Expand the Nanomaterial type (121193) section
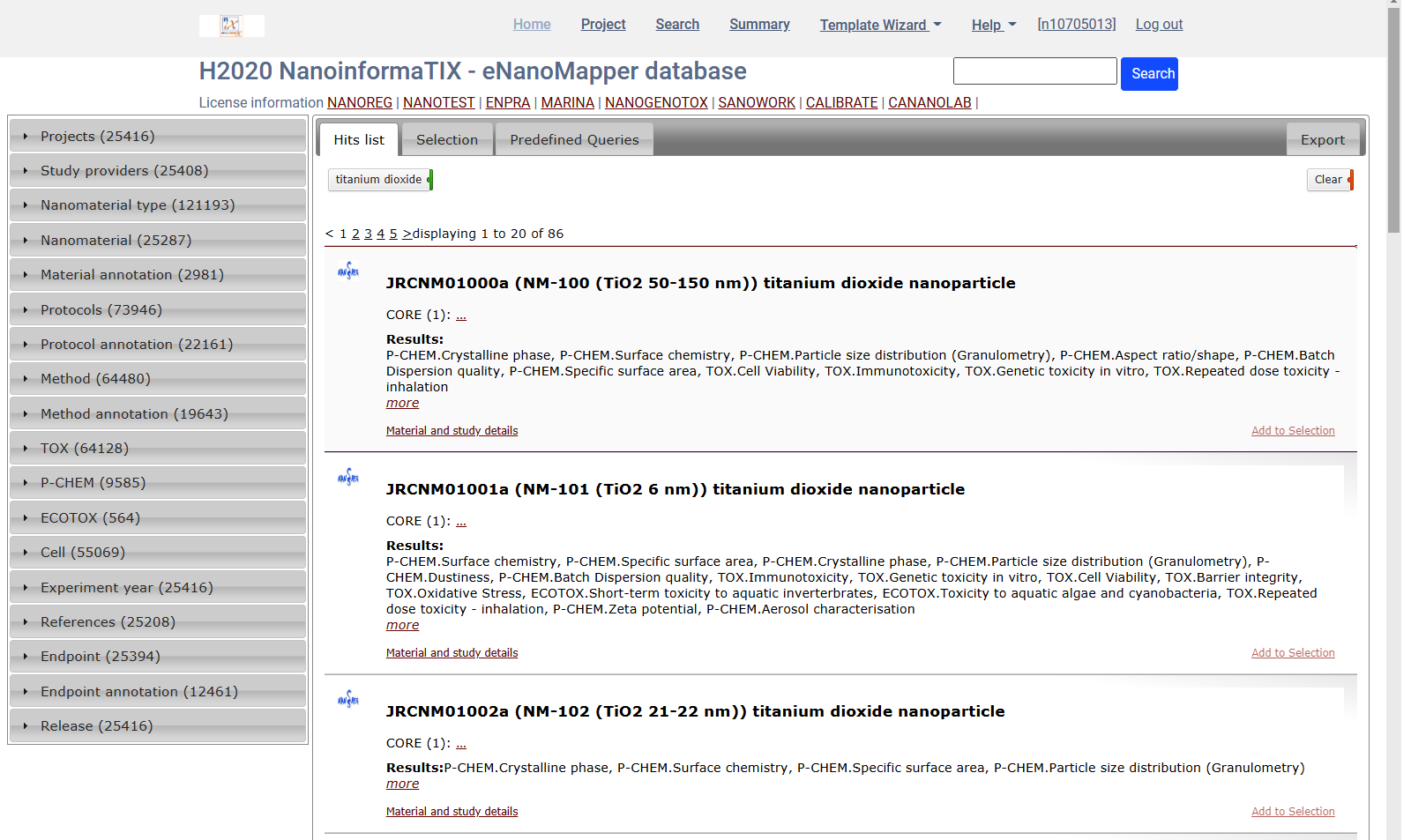Image resolution: width=1411 pixels, height=840 pixels. click(x=157, y=204)
